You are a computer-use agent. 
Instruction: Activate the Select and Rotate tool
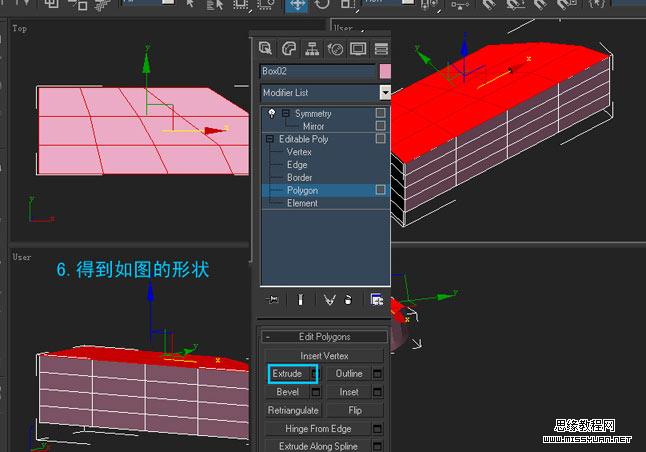[323, 5]
